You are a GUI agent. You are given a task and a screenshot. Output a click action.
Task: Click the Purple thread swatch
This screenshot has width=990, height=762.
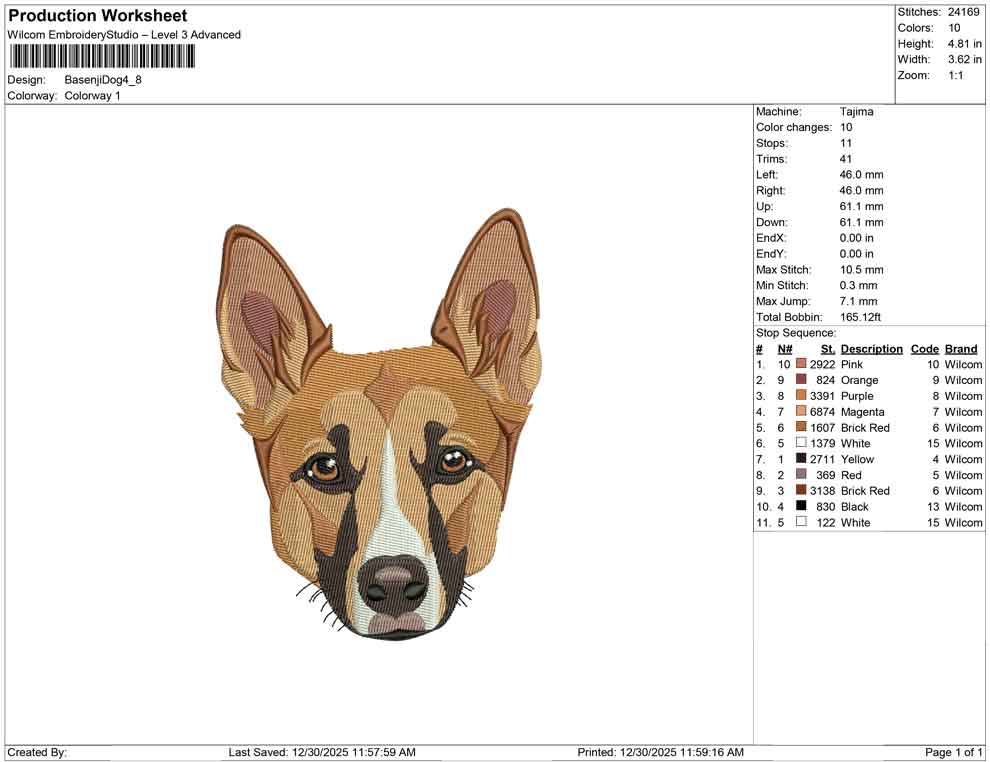click(799, 396)
